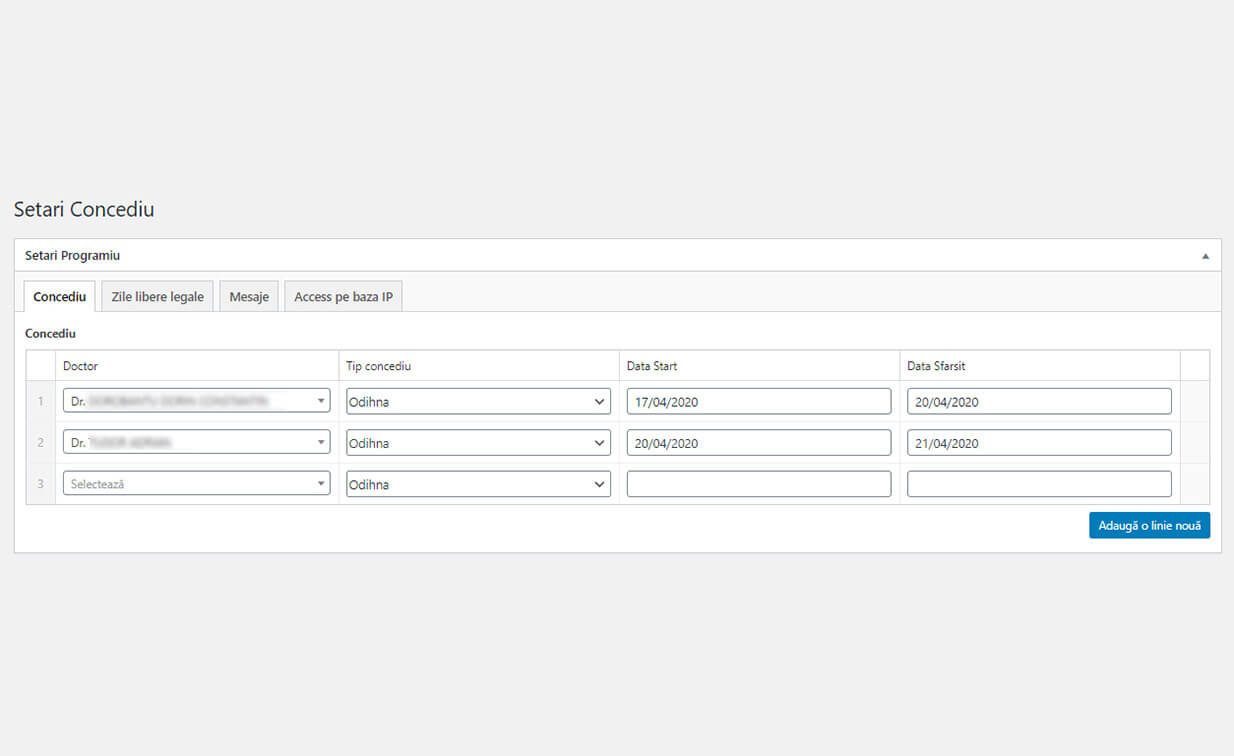The image size is (1234, 756).
Task: Open Tip concediu dropdown in row 1
Action: pyautogui.click(x=478, y=401)
